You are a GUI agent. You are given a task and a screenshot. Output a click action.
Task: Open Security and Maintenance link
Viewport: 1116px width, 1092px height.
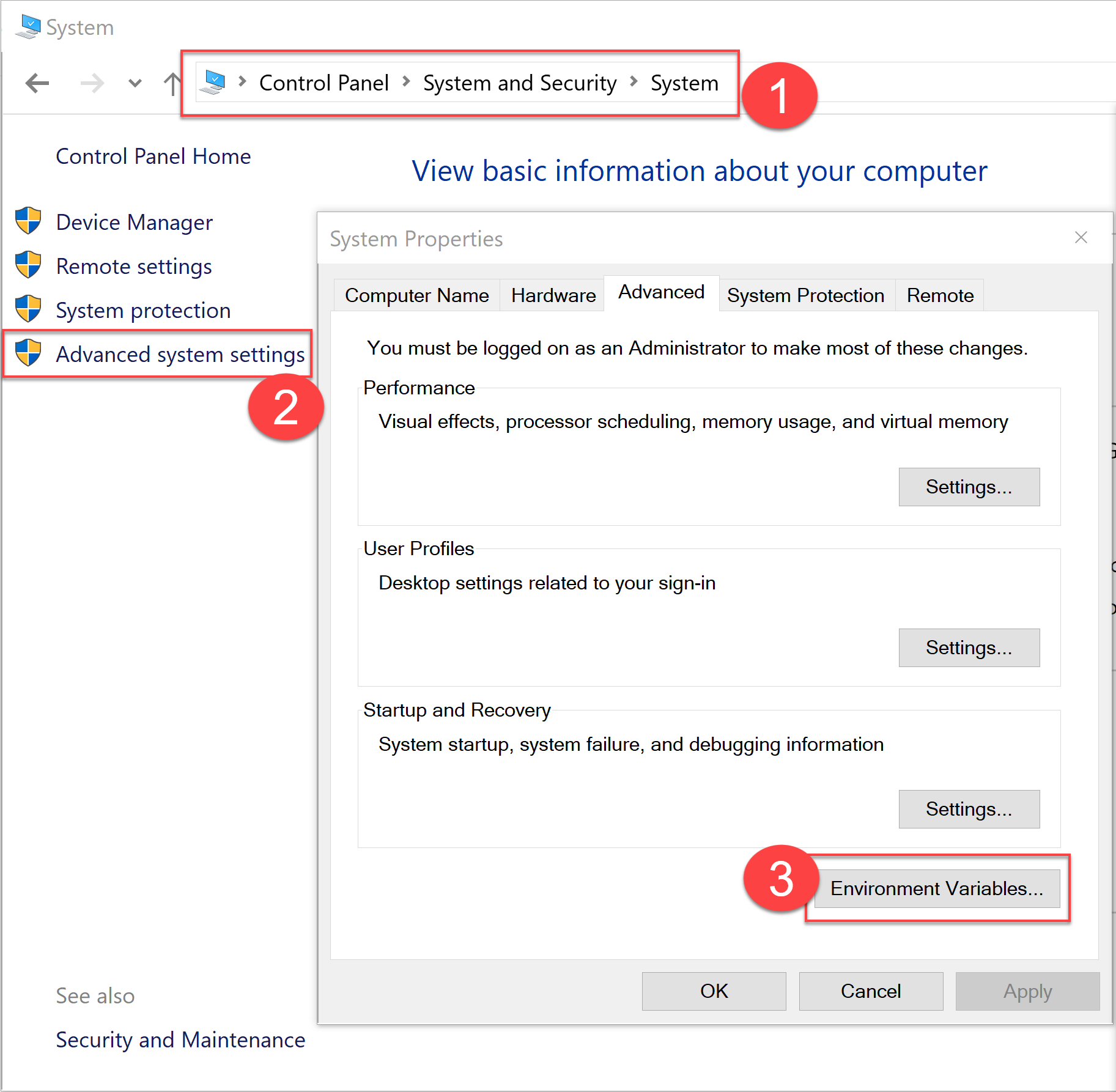(180, 1040)
